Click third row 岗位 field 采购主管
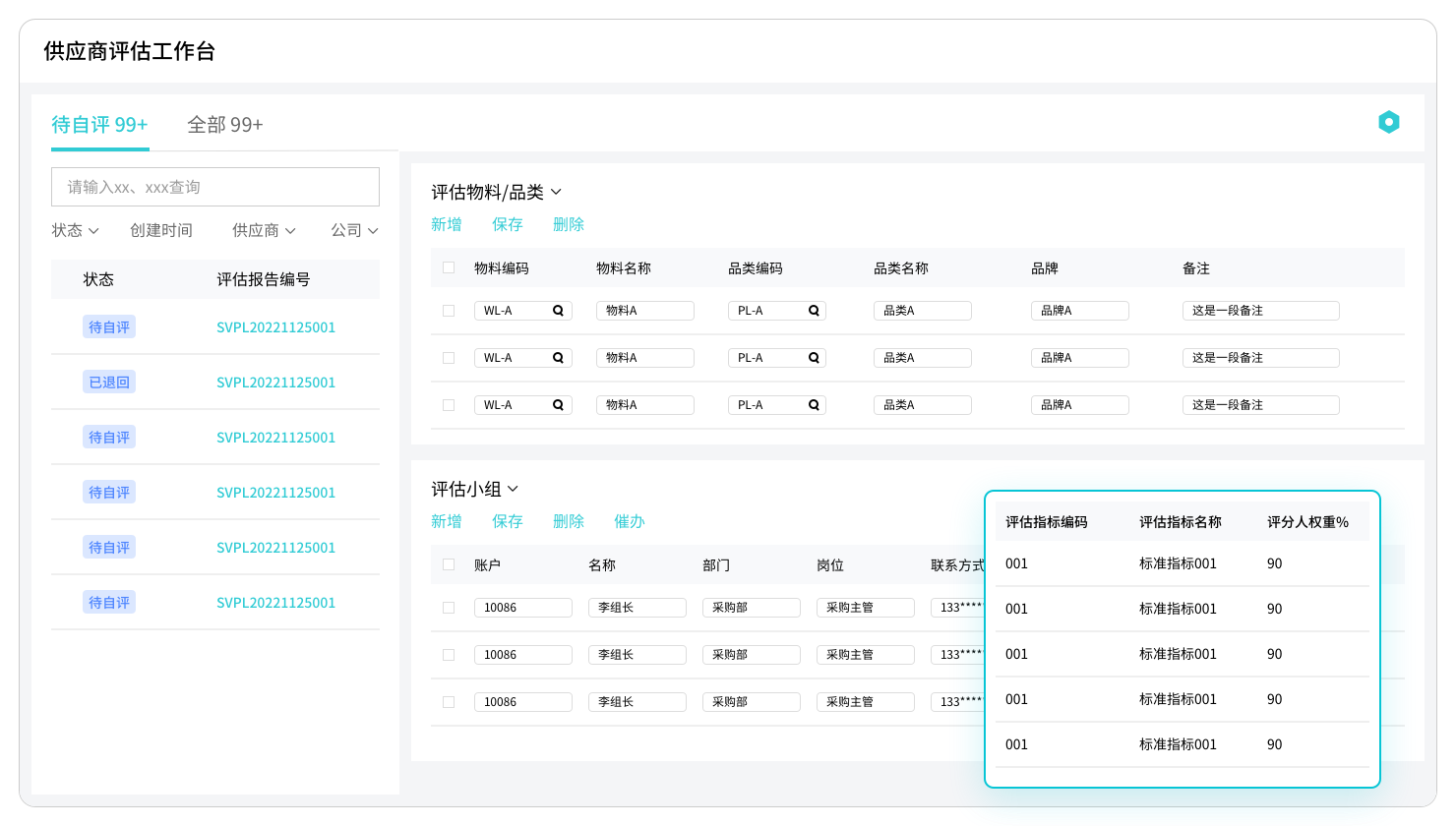 click(866, 702)
